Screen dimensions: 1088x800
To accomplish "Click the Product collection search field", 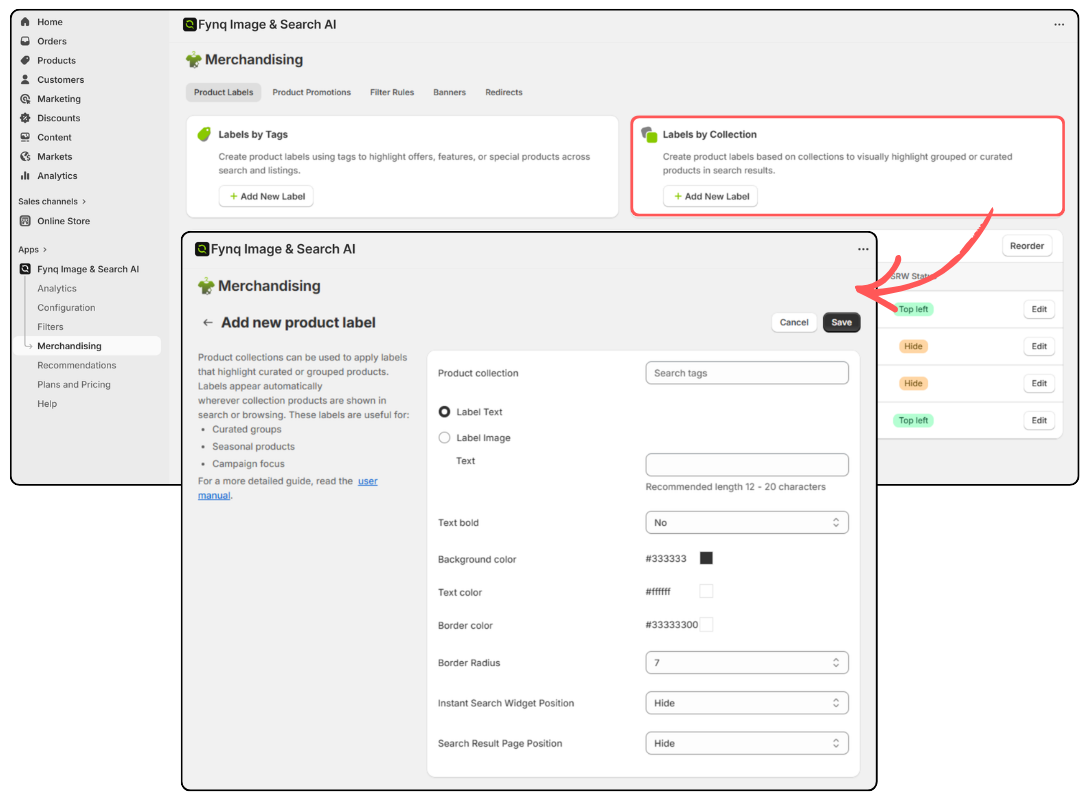I will [x=747, y=373].
